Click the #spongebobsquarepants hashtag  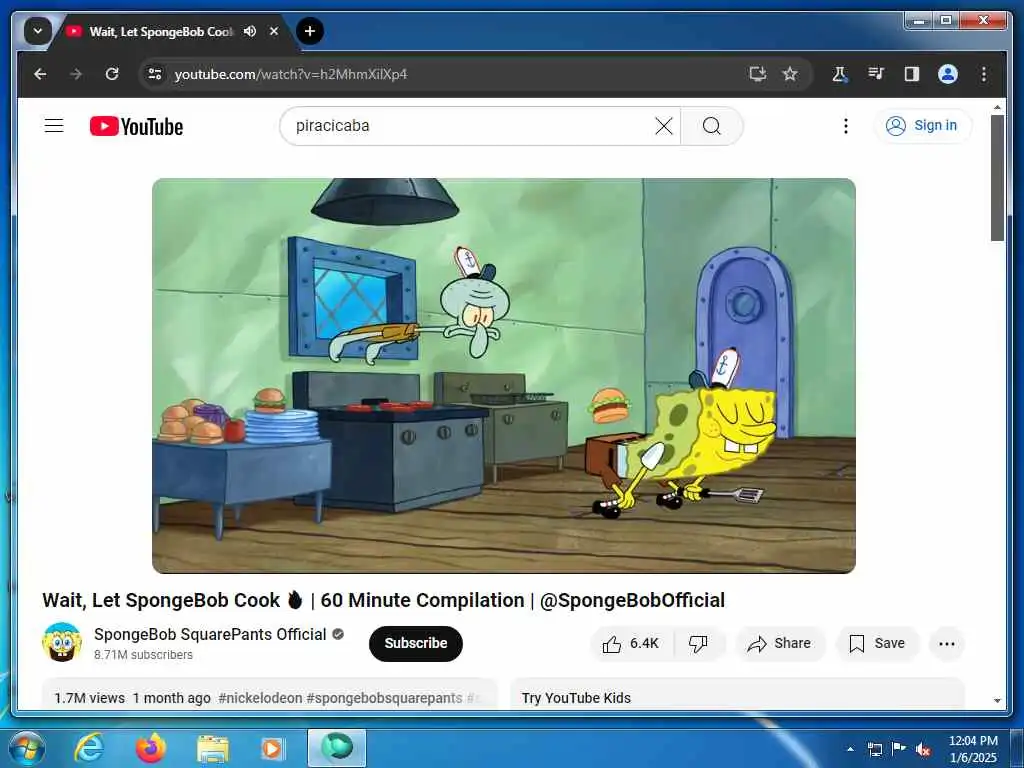384,698
